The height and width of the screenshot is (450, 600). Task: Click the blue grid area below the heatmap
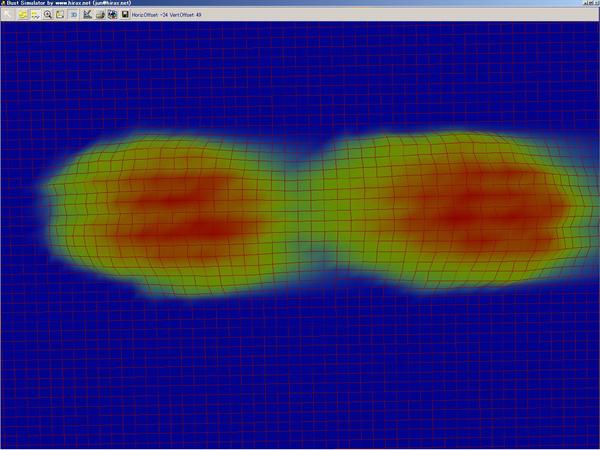point(300,380)
